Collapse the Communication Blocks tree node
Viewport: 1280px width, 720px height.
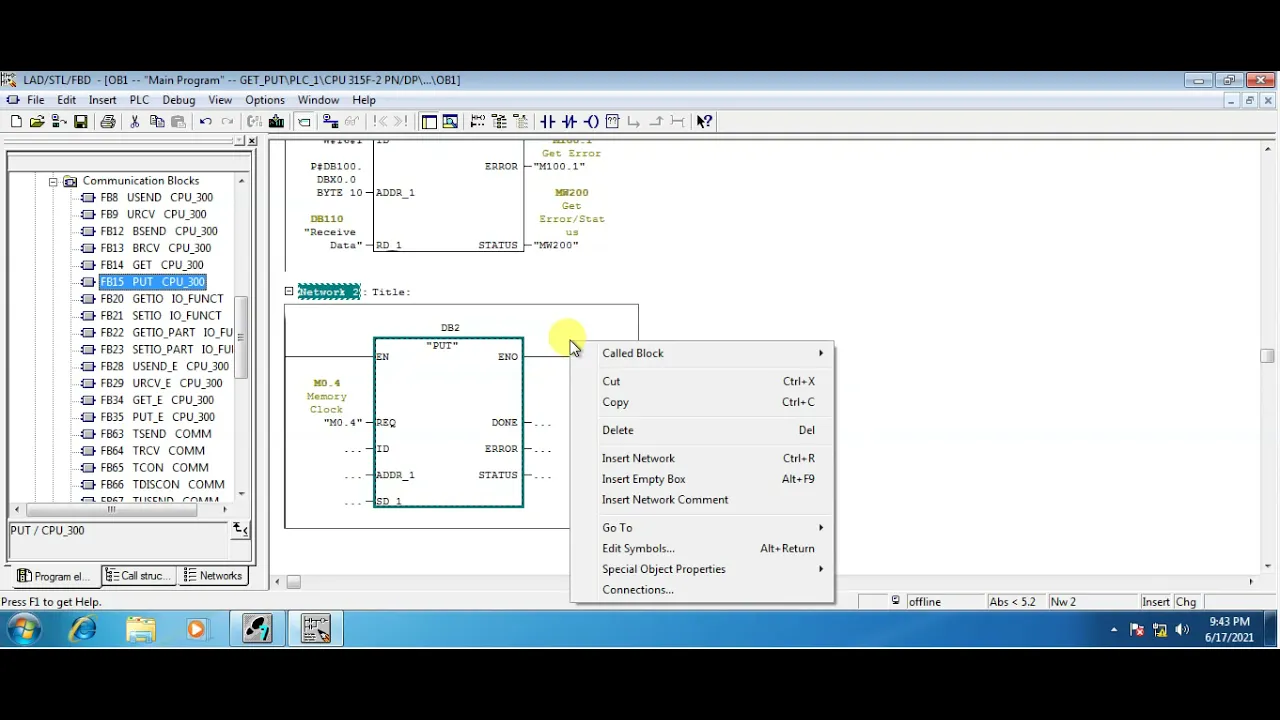52,181
